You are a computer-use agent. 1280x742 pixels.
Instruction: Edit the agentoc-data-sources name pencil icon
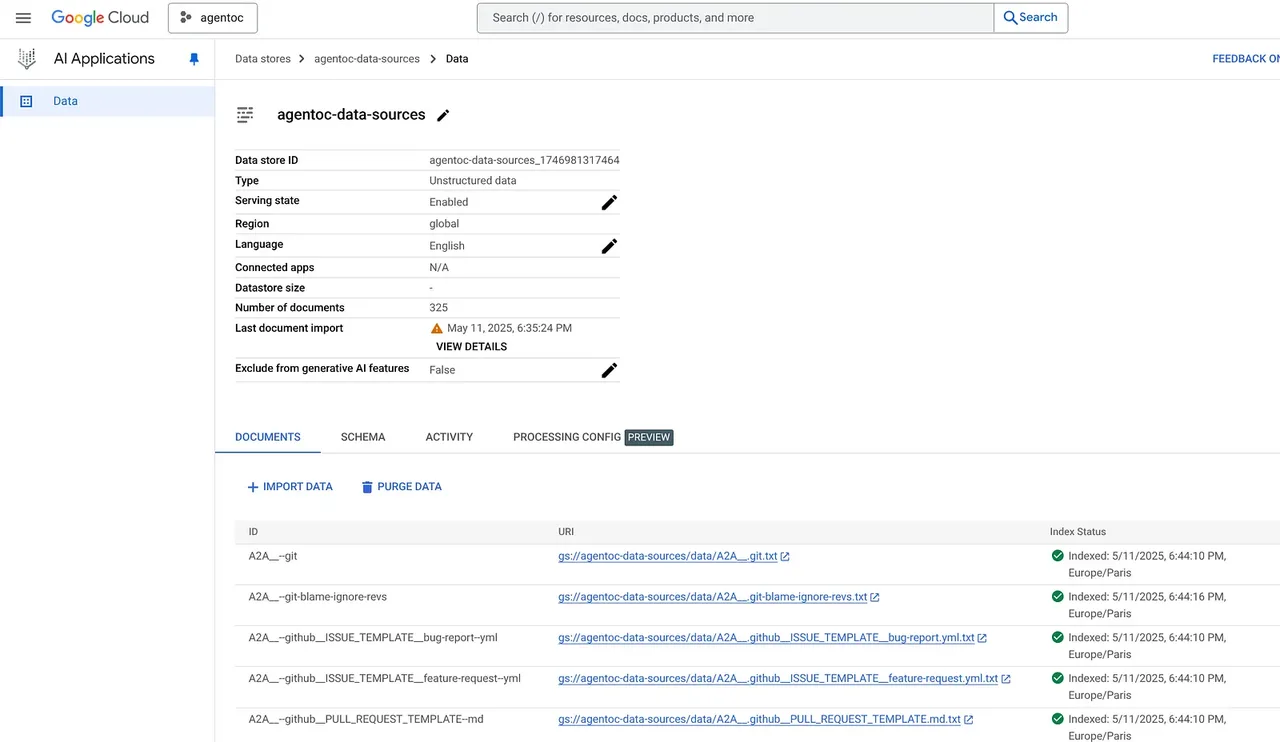443,115
